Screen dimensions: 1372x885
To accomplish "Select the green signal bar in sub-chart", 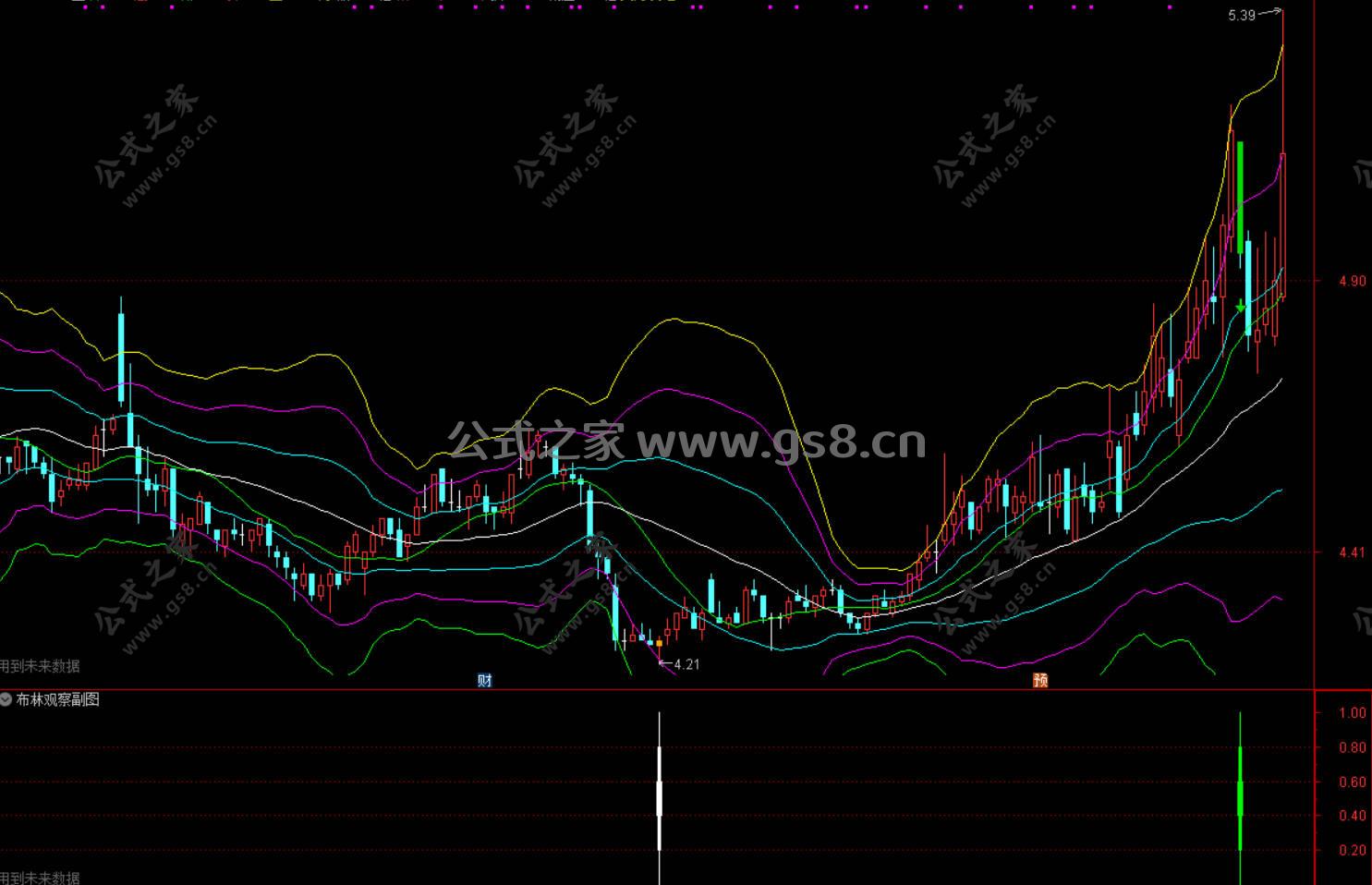I will point(1240,798).
